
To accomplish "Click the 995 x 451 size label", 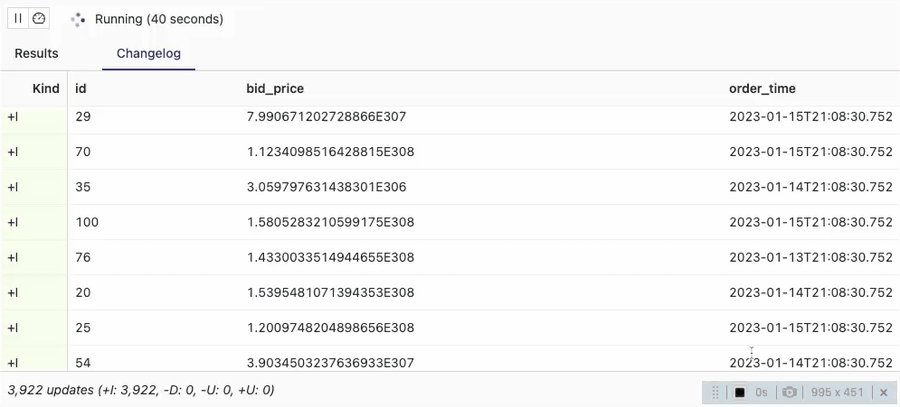I will click(x=837, y=392).
